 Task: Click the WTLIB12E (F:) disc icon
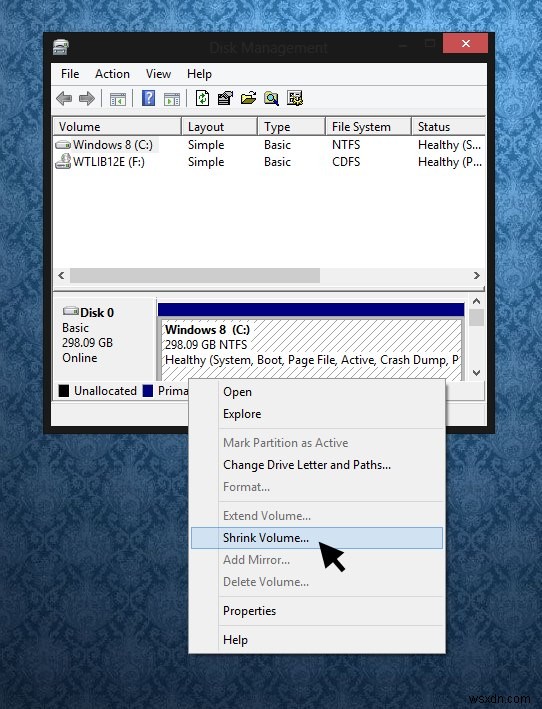click(63, 161)
